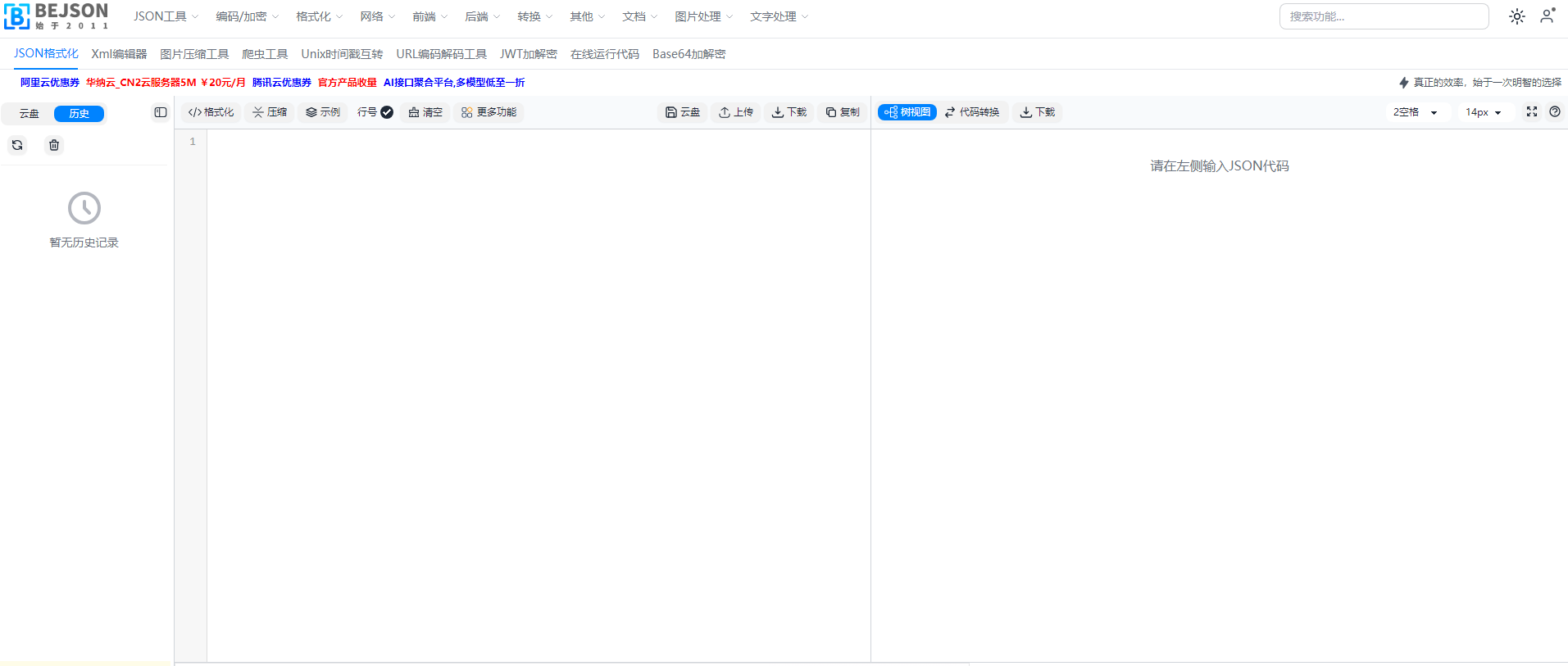The height and width of the screenshot is (666, 1568).
Task: Open the 2空格 indentation dropdown
Action: pyautogui.click(x=1415, y=112)
